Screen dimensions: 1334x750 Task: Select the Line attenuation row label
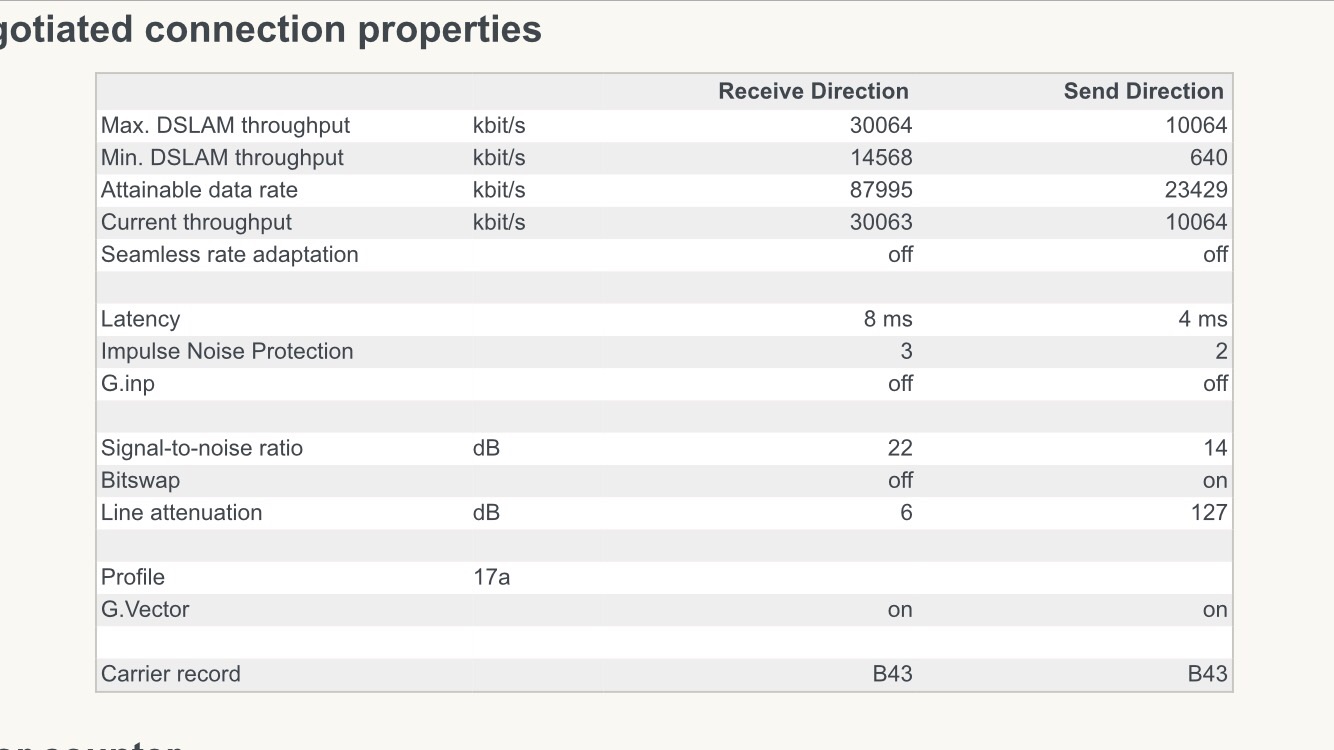181,513
